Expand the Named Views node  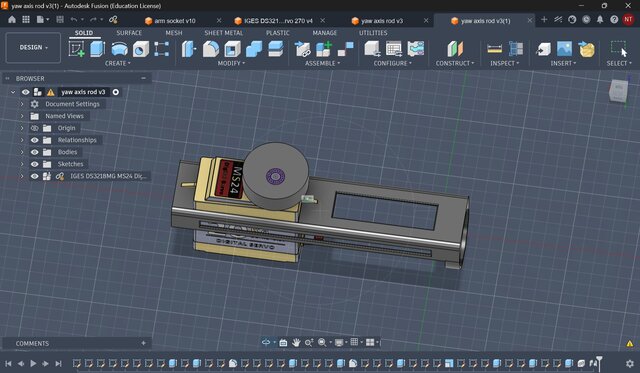(22, 116)
